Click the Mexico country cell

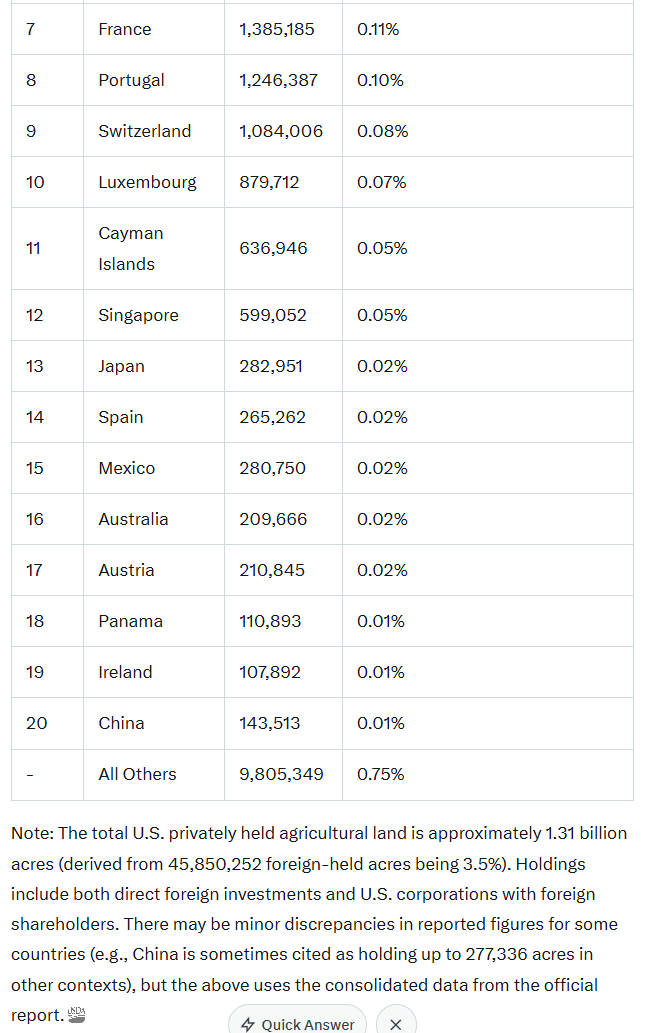[x=126, y=468]
